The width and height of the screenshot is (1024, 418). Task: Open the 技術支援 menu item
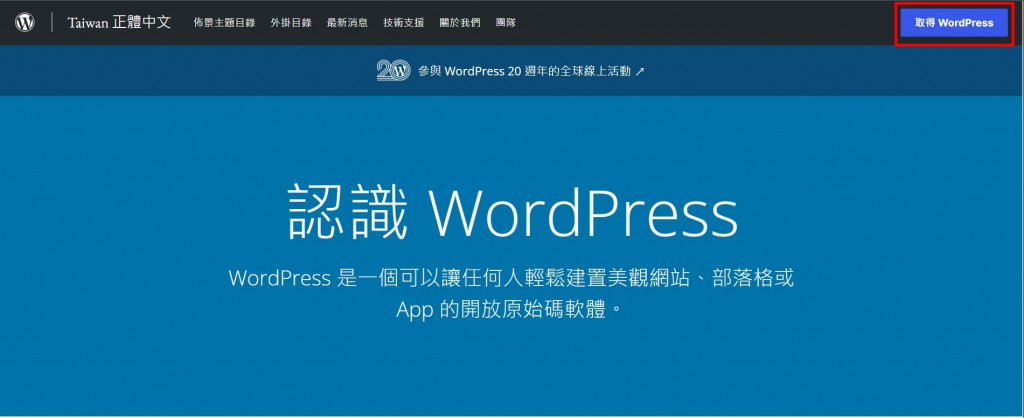(x=404, y=23)
